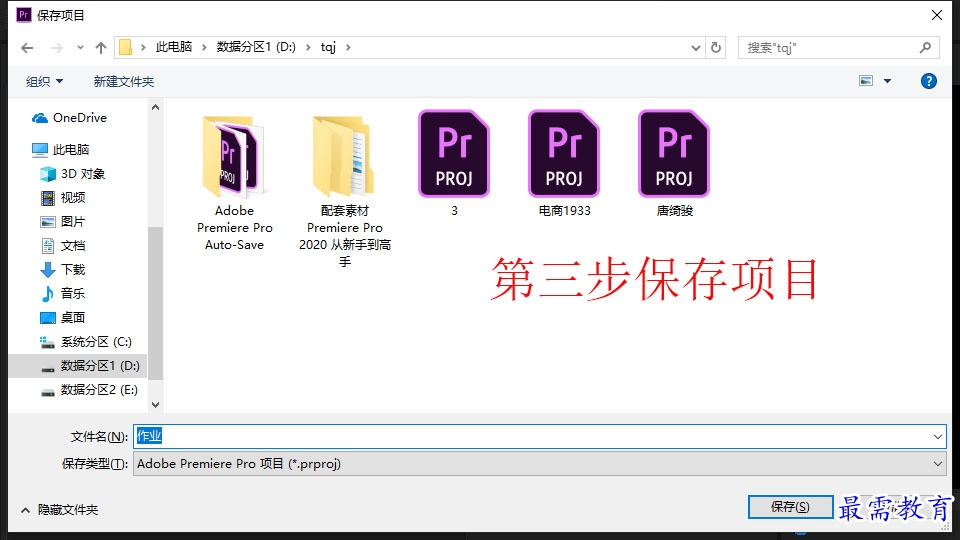This screenshot has height=540, width=960.
Task: Change view with the view icon
Action: click(866, 81)
